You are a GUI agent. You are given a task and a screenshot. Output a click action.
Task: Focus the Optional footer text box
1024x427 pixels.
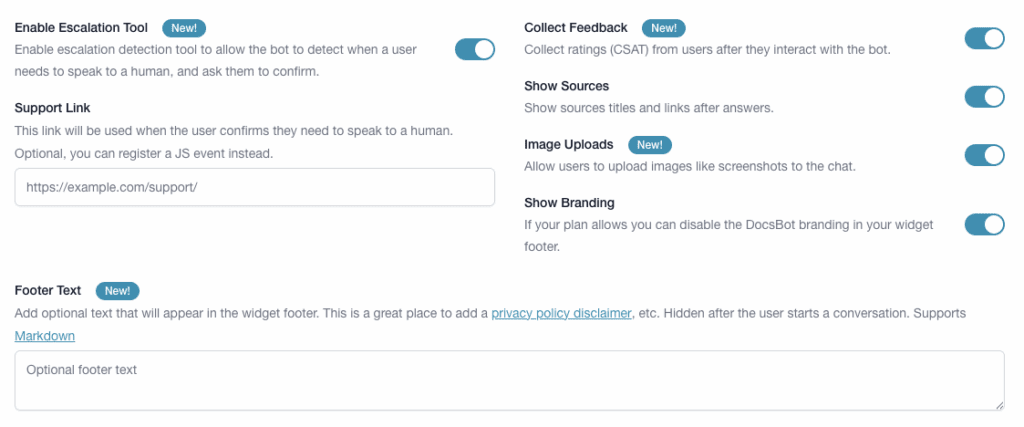[x=509, y=380]
